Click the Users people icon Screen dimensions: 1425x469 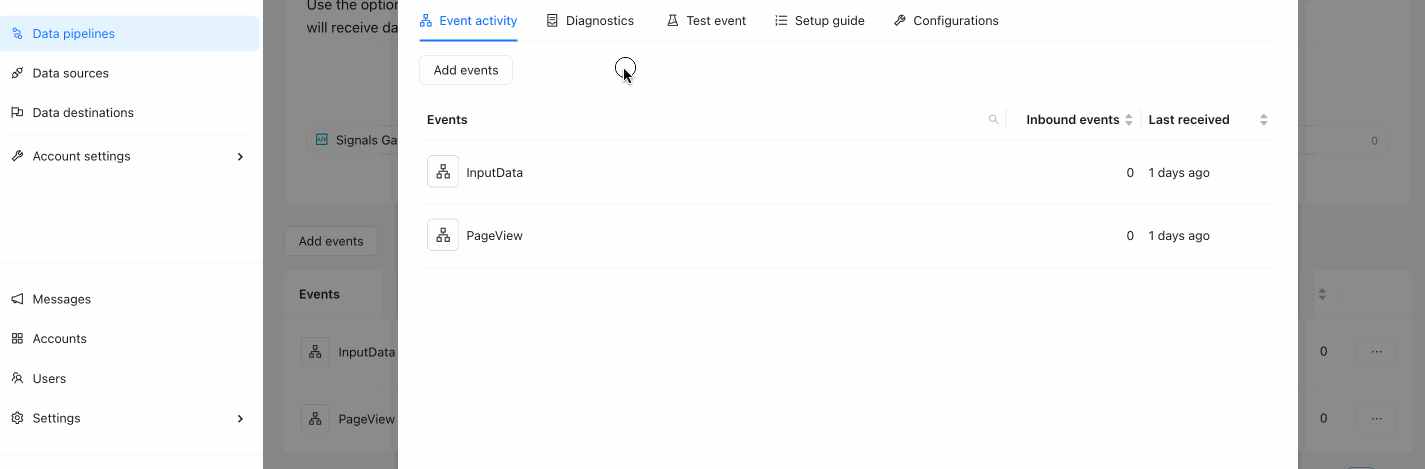coord(17,379)
